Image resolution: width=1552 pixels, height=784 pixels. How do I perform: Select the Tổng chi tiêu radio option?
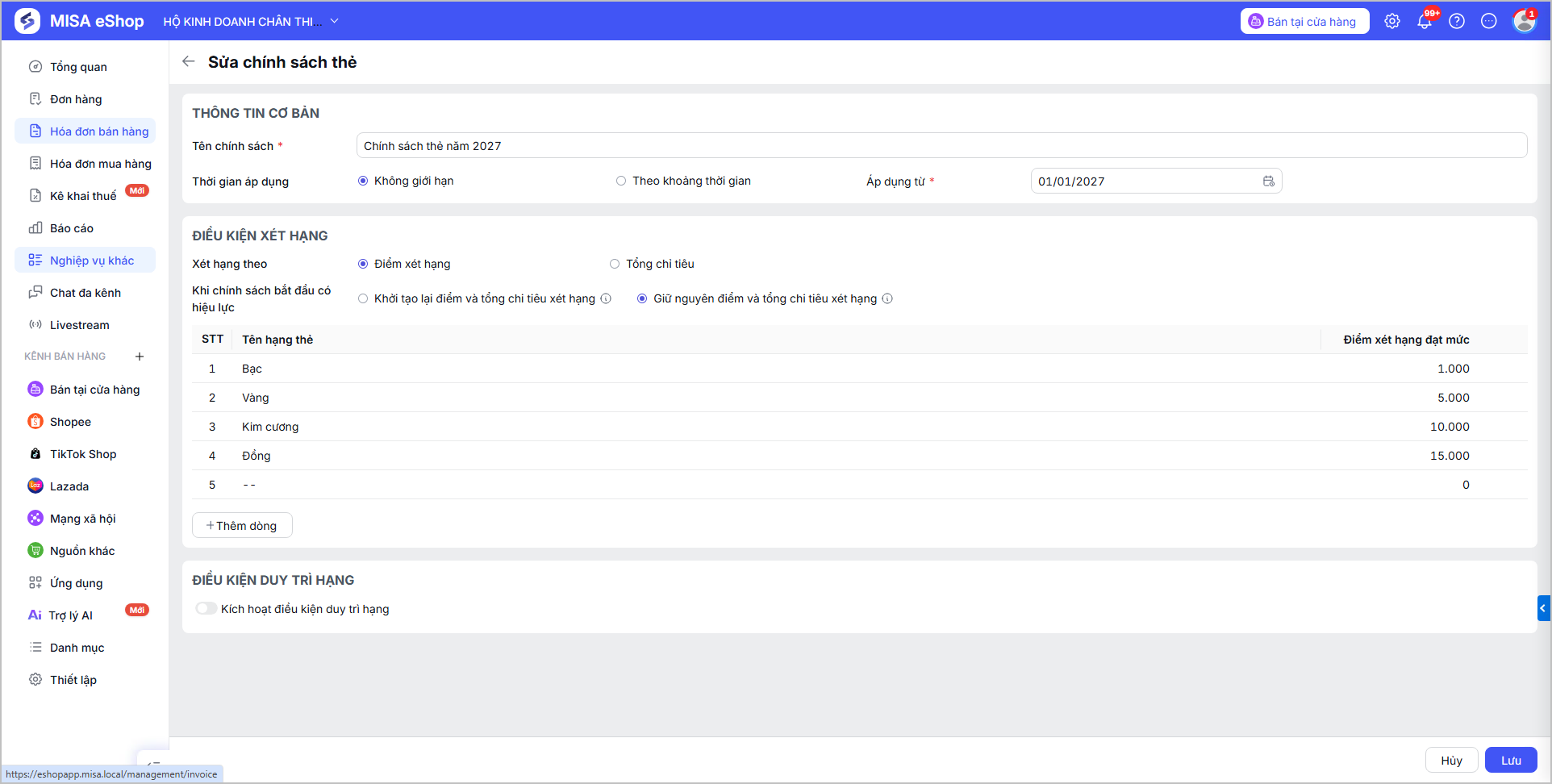click(x=615, y=264)
